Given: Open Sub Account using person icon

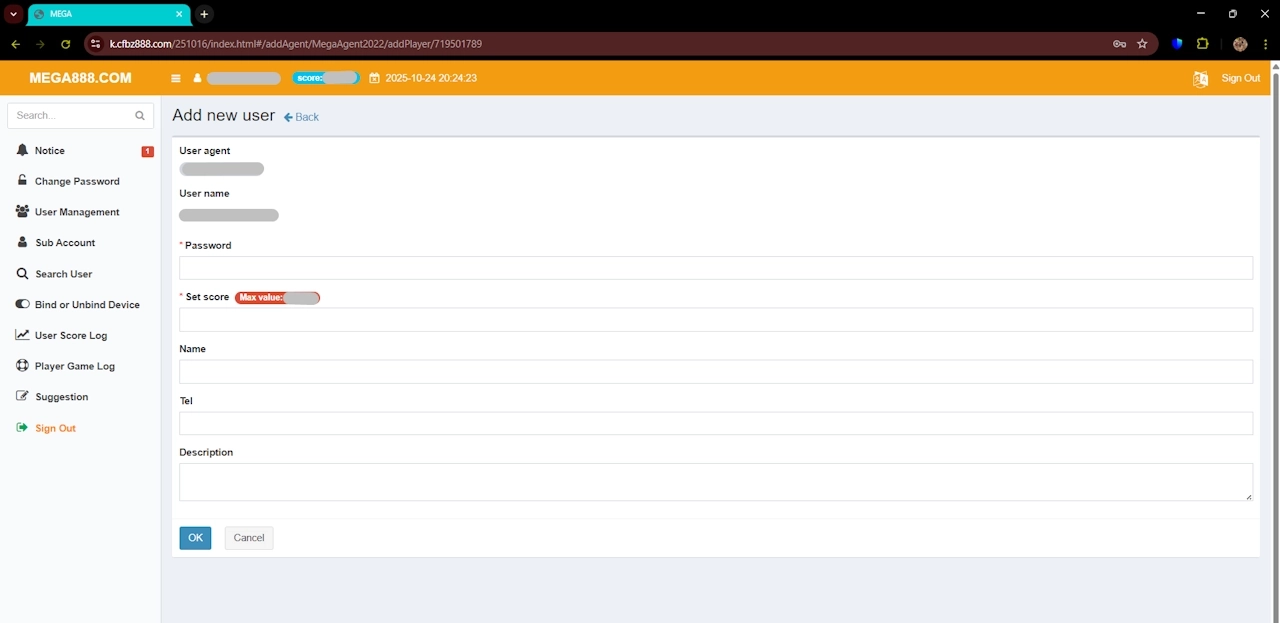Looking at the screenshot, I should (x=22, y=242).
